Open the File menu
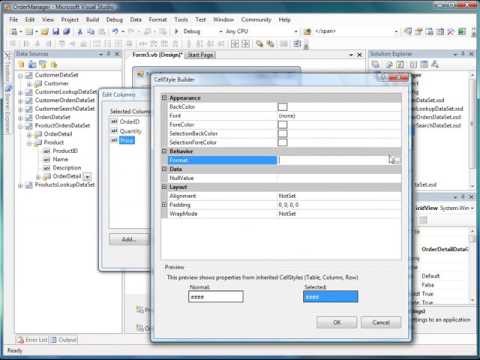The height and width of the screenshot is (360, 480). point(13,20)
